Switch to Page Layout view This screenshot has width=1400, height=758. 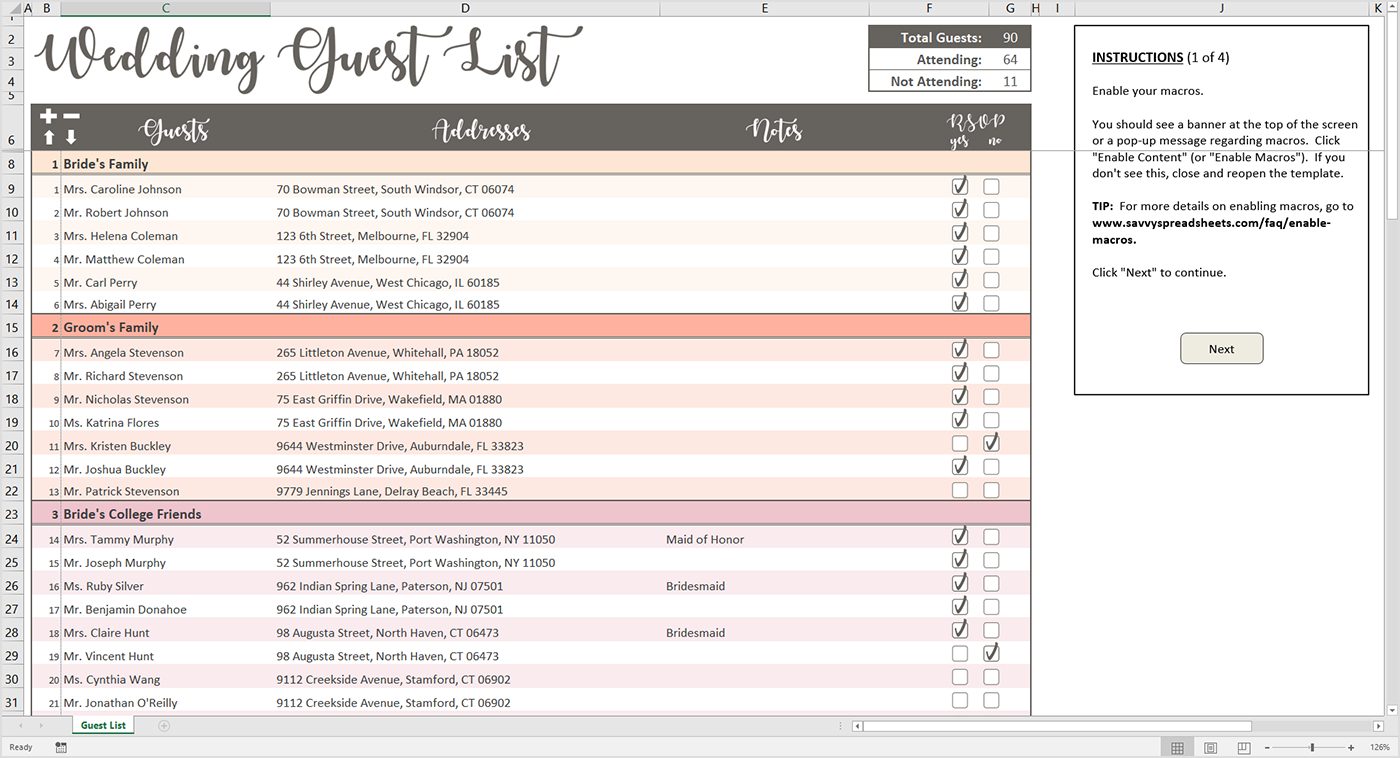1211,748
